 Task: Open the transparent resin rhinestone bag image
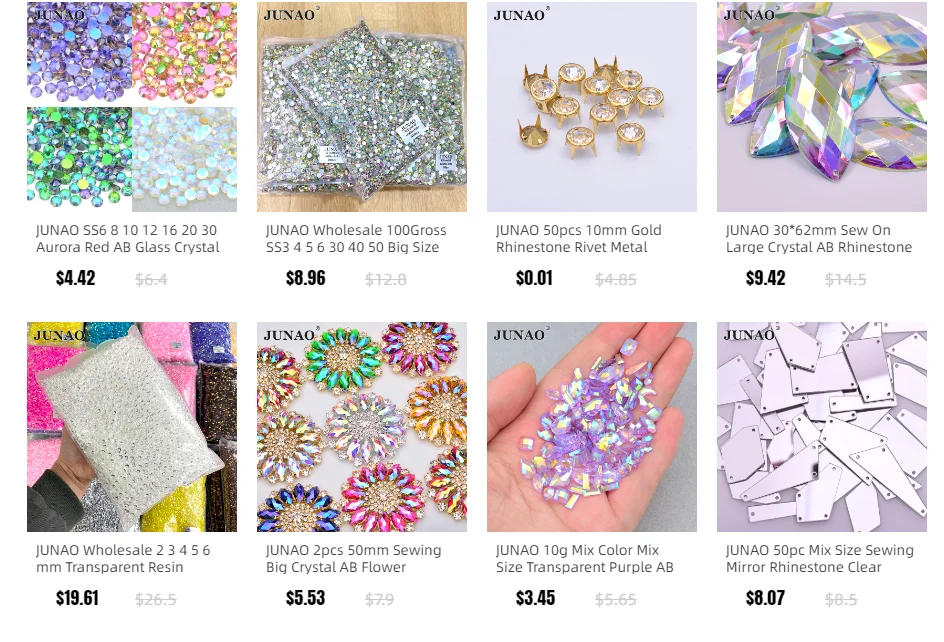[132, 427]
